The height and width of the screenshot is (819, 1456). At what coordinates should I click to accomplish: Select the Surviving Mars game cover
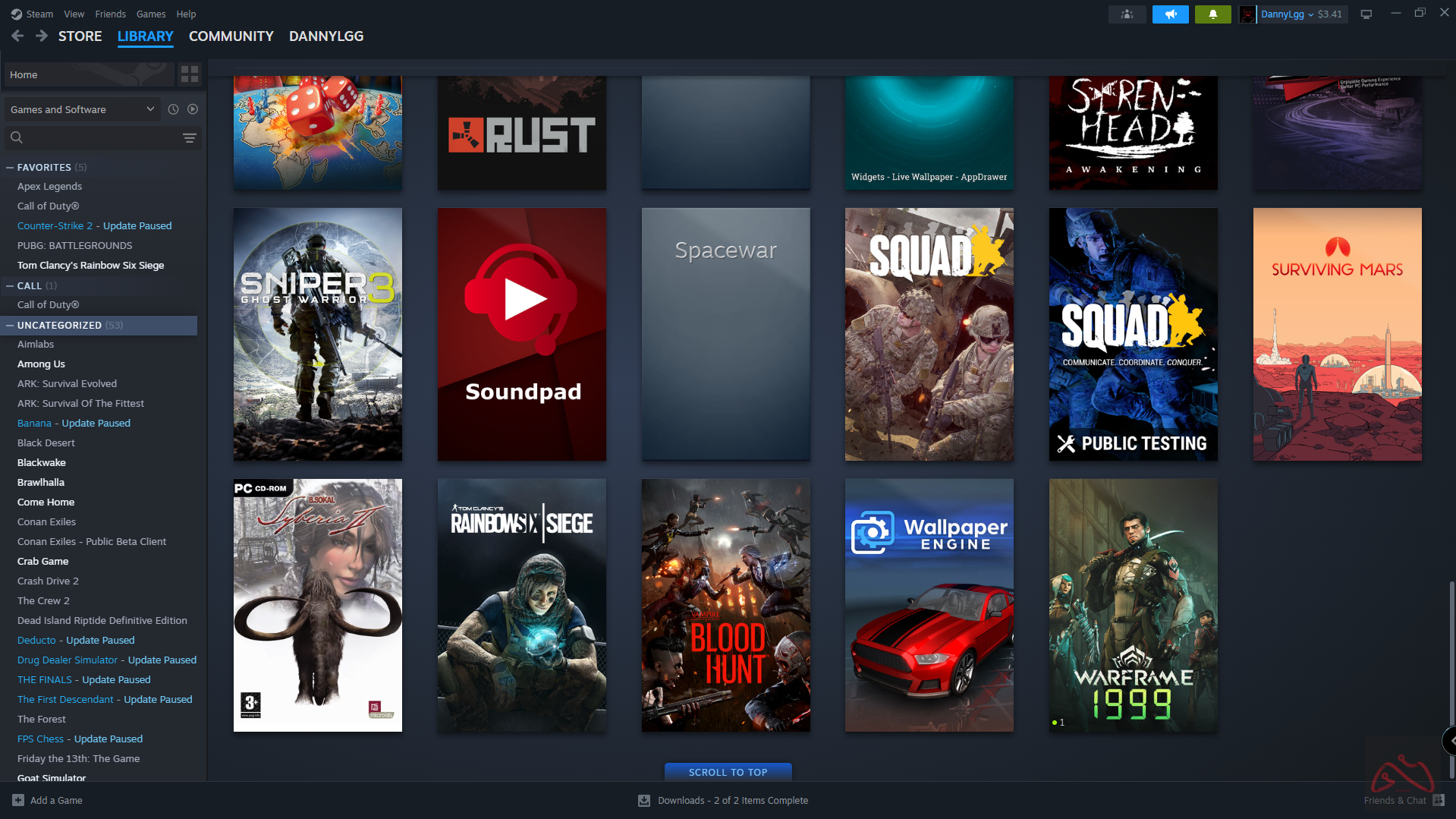pos(1337,334)
